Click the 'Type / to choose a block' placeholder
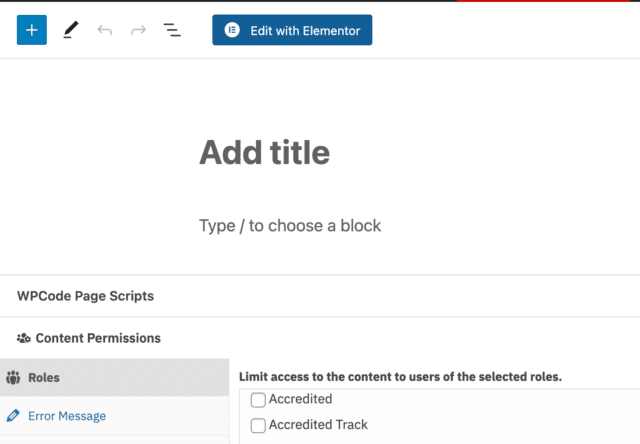 tap(290, 225)
